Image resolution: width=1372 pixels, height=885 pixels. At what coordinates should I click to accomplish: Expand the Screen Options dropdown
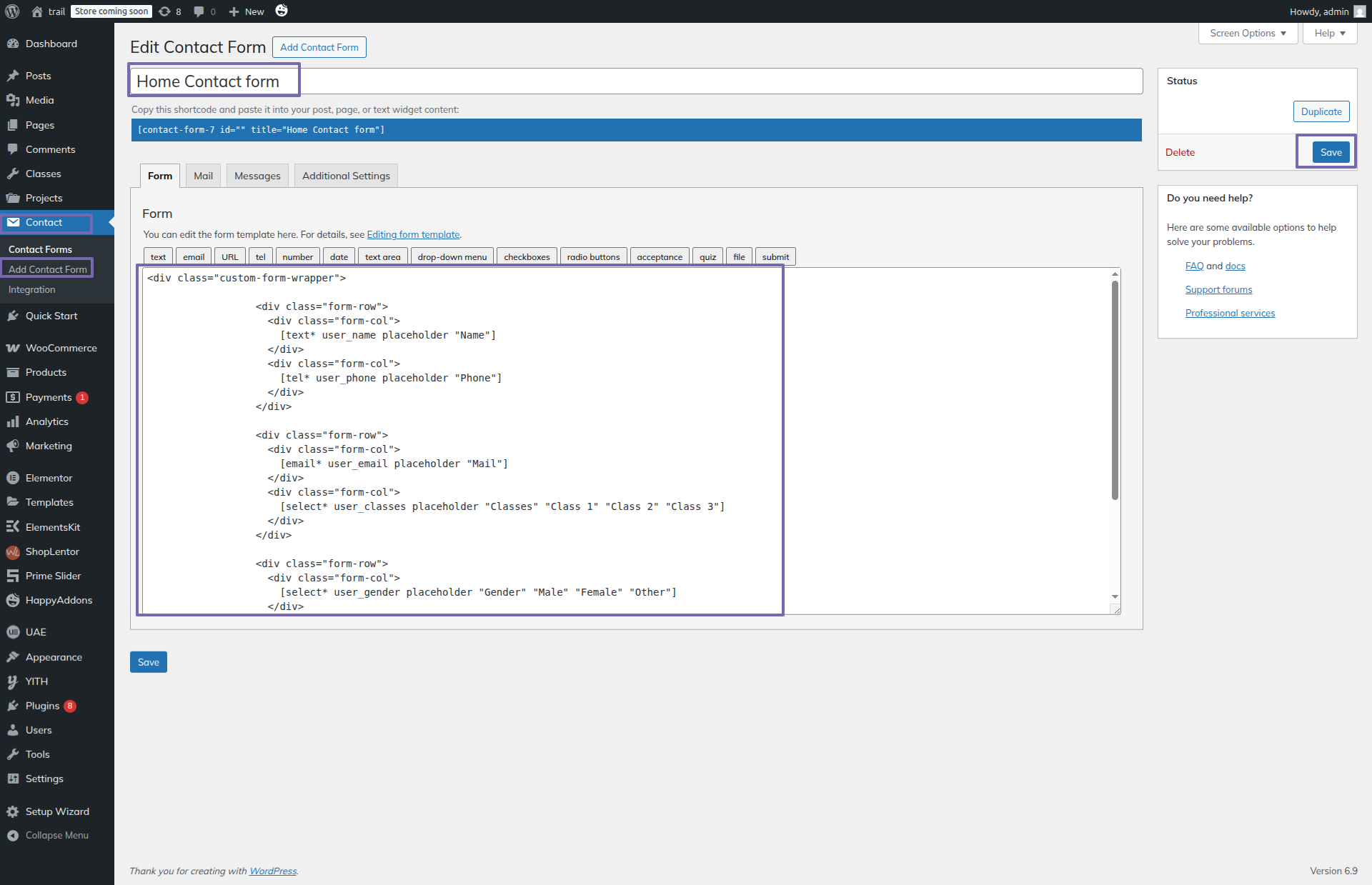[1248, 34]
